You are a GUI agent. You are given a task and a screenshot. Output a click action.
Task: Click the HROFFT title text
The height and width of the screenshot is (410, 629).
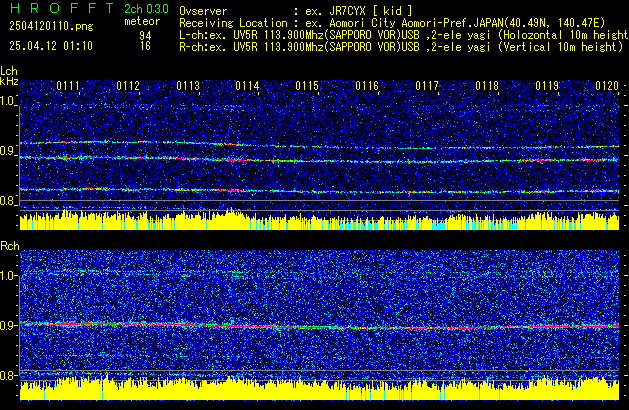(x=62, y=8)
